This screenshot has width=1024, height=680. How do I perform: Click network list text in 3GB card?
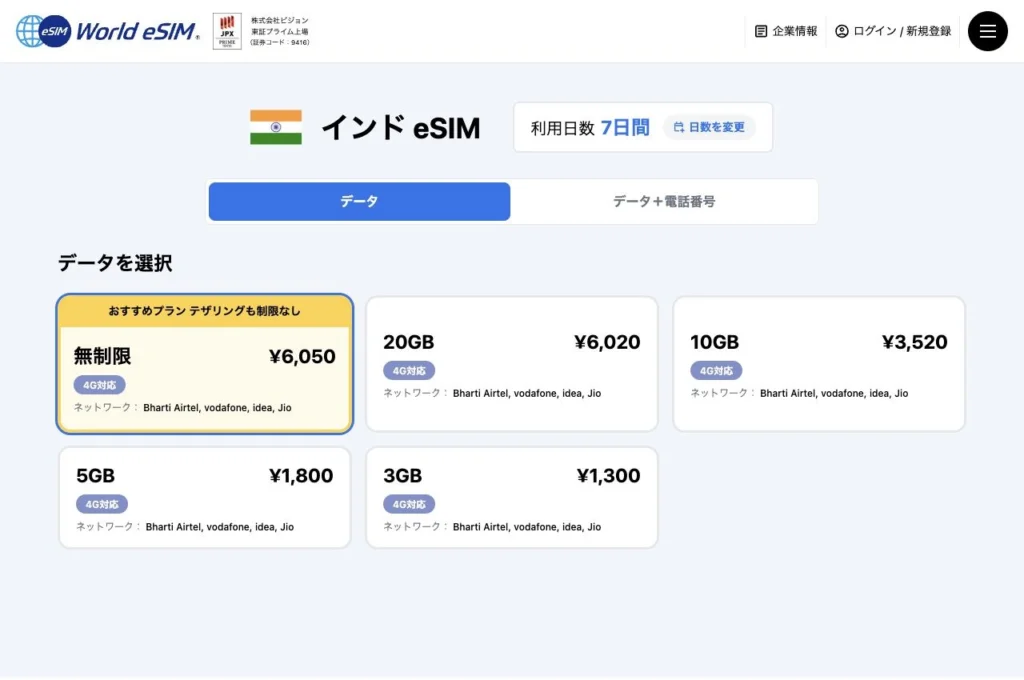click(526, 526)
